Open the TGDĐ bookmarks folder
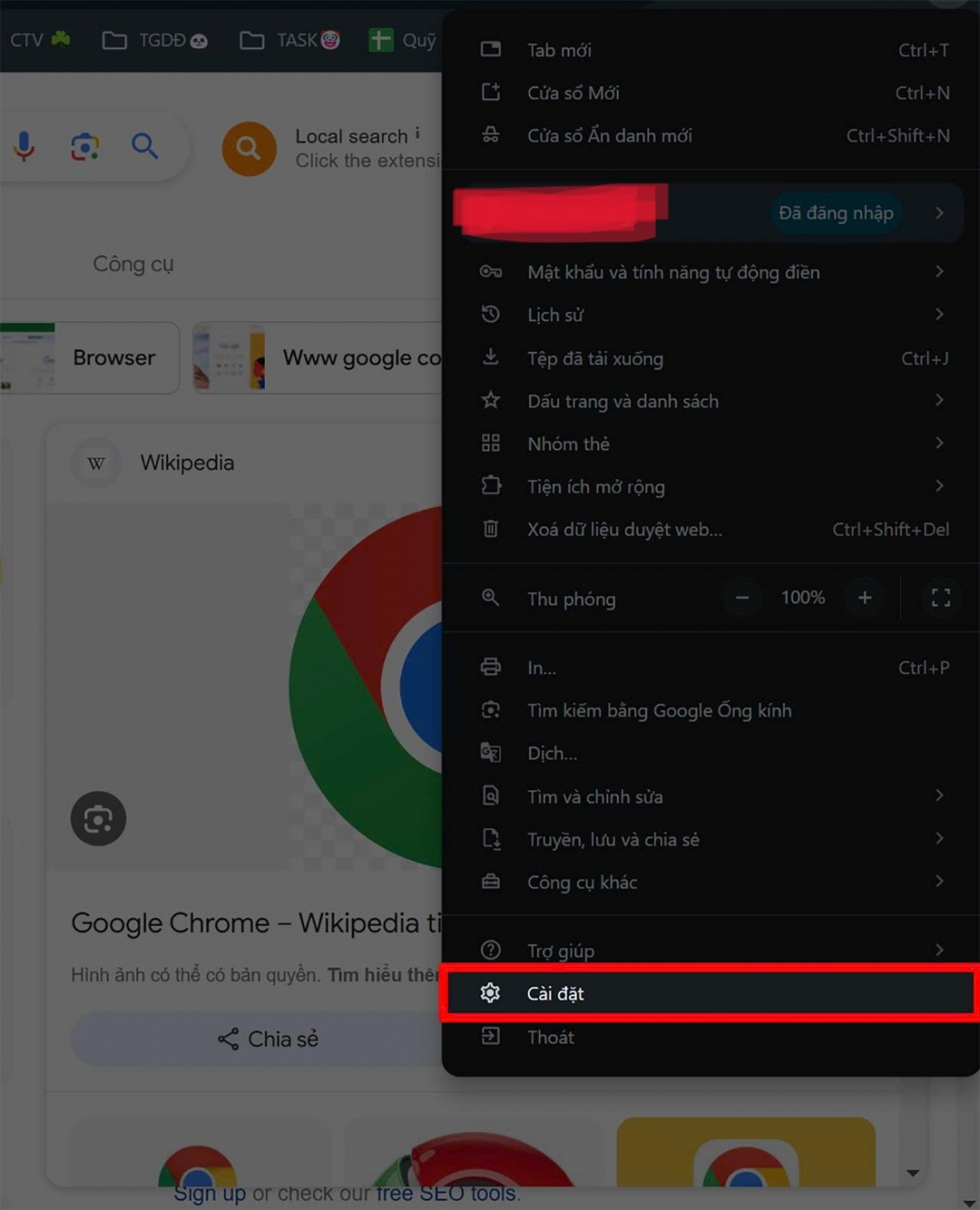 (x=154, y=40)
